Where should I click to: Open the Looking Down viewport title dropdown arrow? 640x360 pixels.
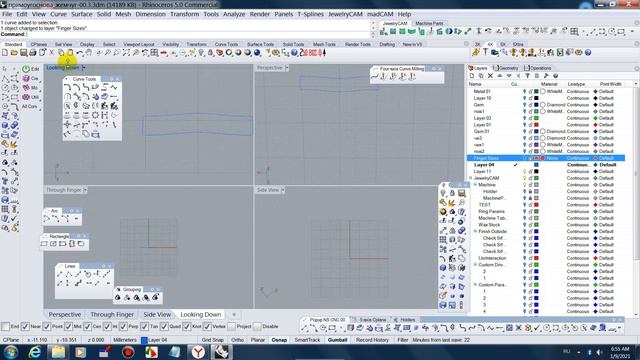84,67
